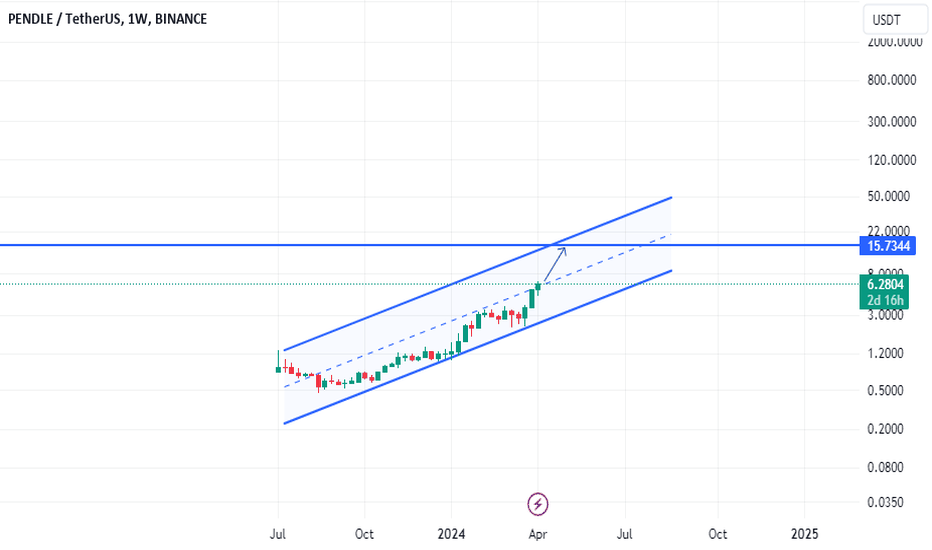This screenshot has width=932, height=550.
Task: Click the Apr time axis label
Action: 537,534
